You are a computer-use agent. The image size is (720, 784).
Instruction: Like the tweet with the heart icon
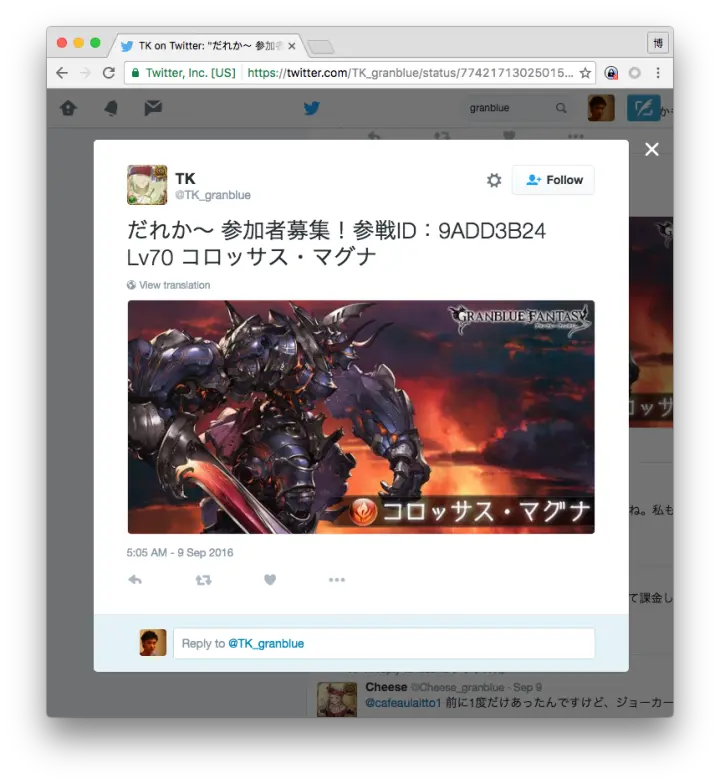pos(270,580)
